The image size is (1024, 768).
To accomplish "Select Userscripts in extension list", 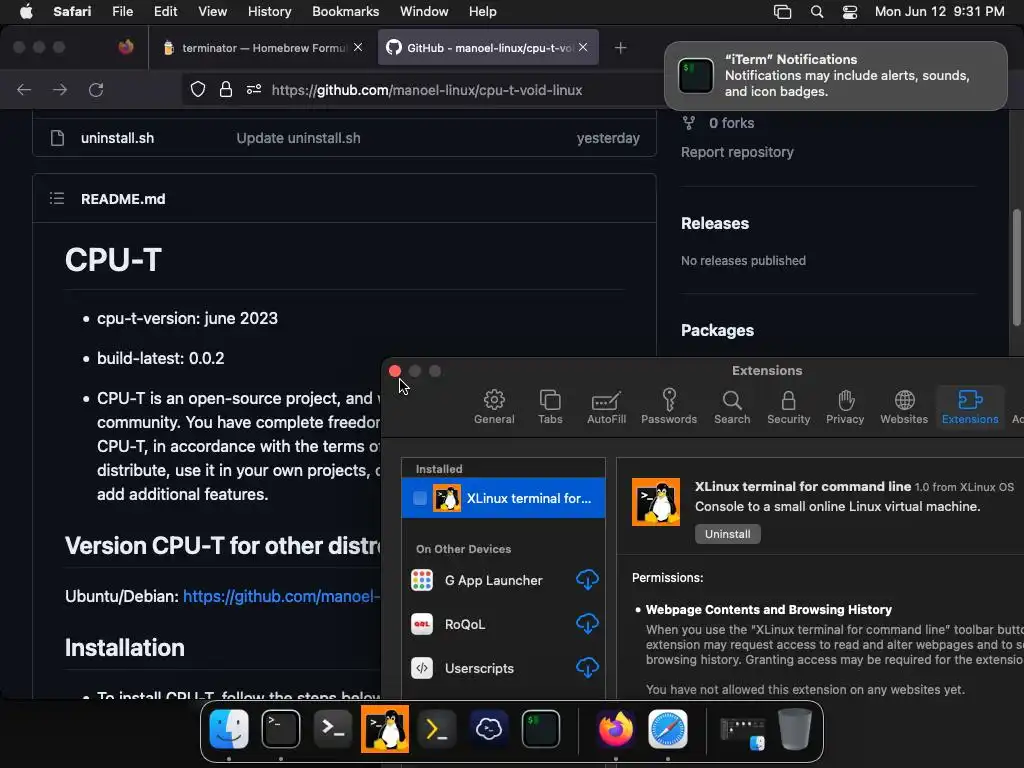I will (479, 668).
